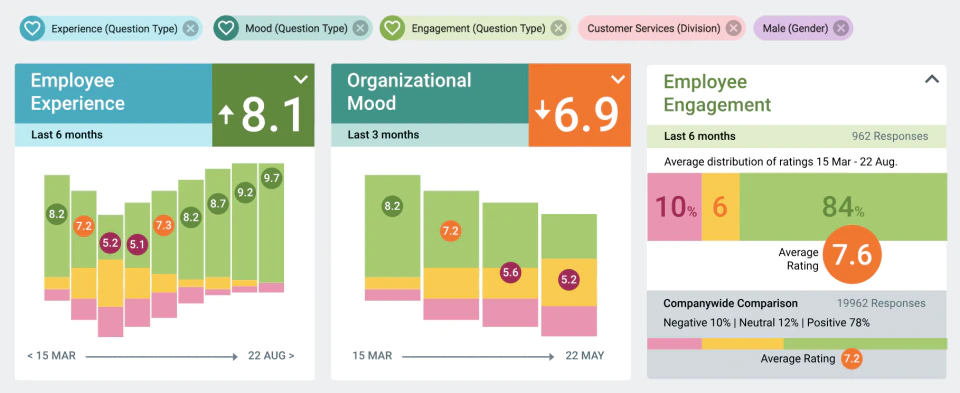Go to dates after 22 AUG
Screen dimensions: 960x393
(x=271, y=356)
